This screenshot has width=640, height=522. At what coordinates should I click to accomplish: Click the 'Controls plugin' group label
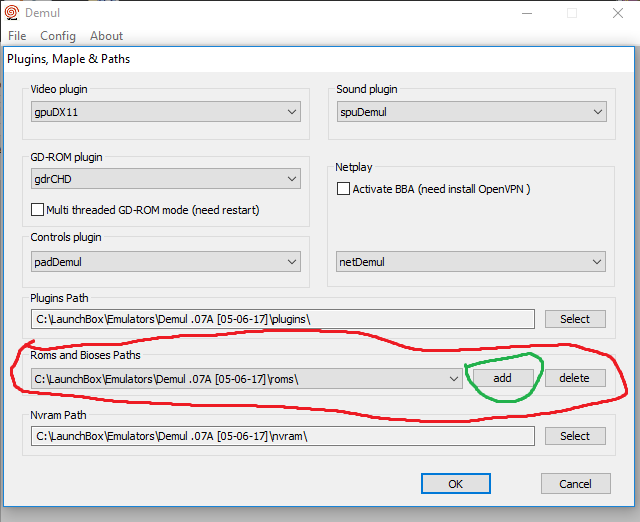tap(66, 237)
